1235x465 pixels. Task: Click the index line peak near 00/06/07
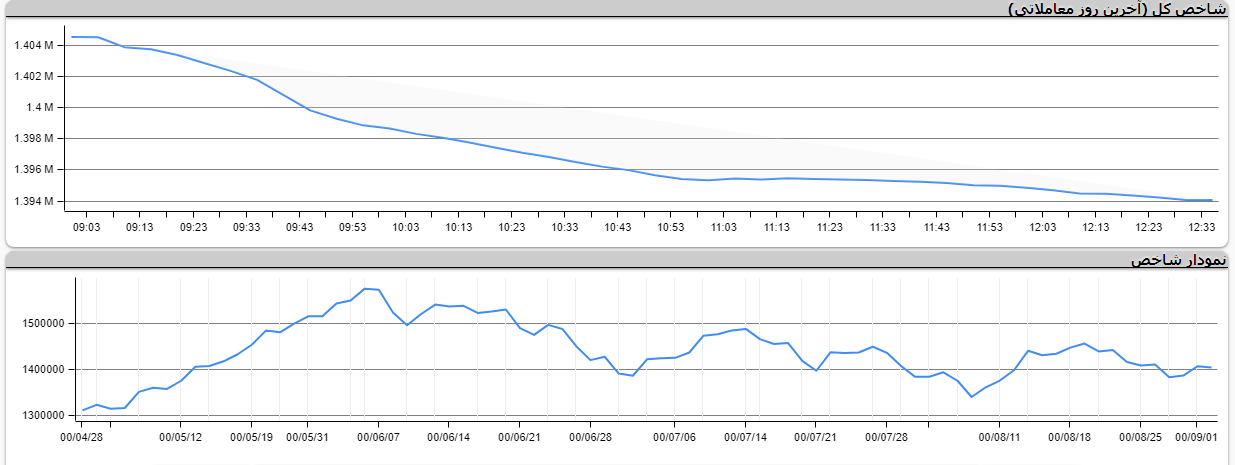(x=366, y=288)
